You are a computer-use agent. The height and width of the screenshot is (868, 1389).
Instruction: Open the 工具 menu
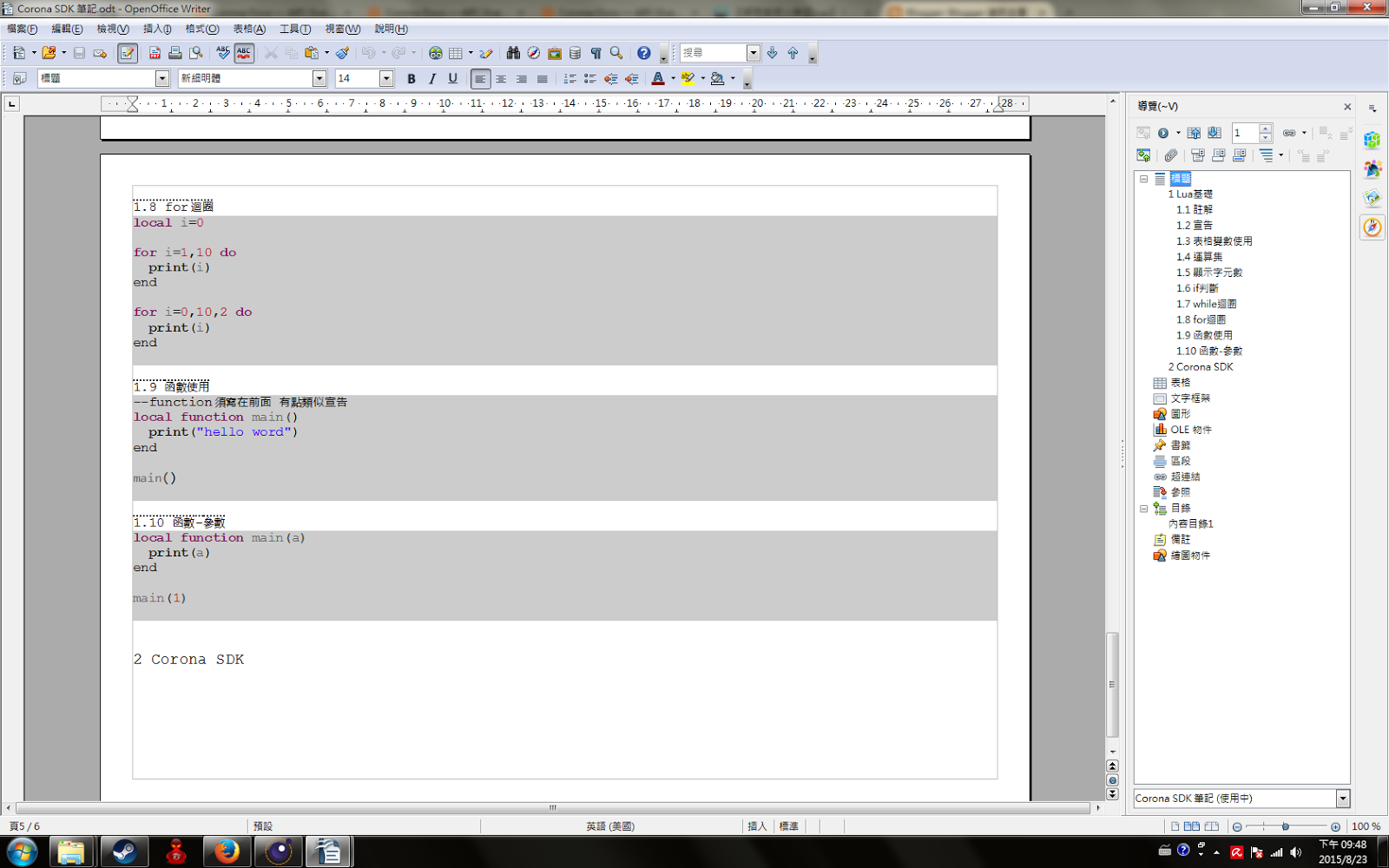point(295,29)
